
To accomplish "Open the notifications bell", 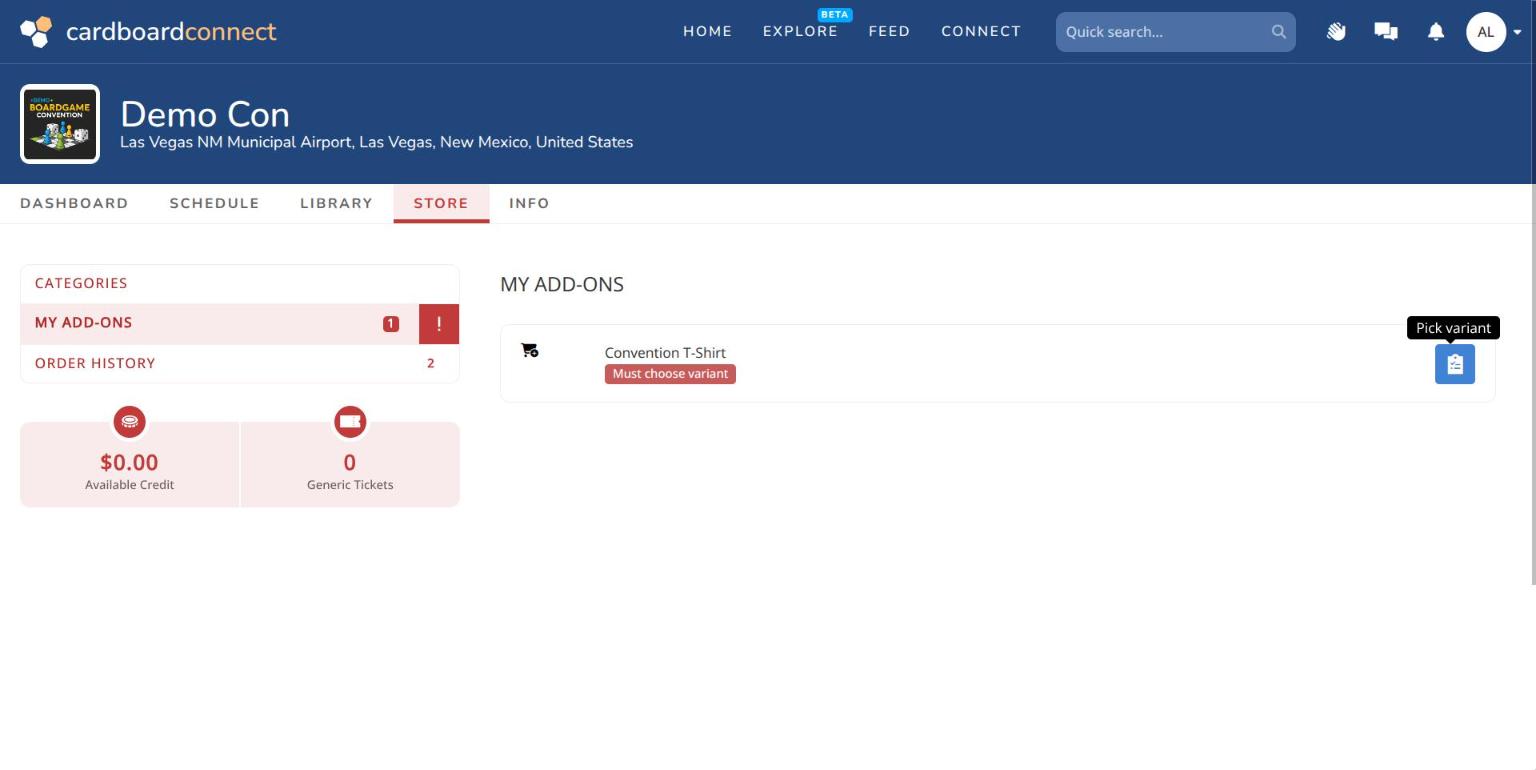I will click(x=1436, y=32).
